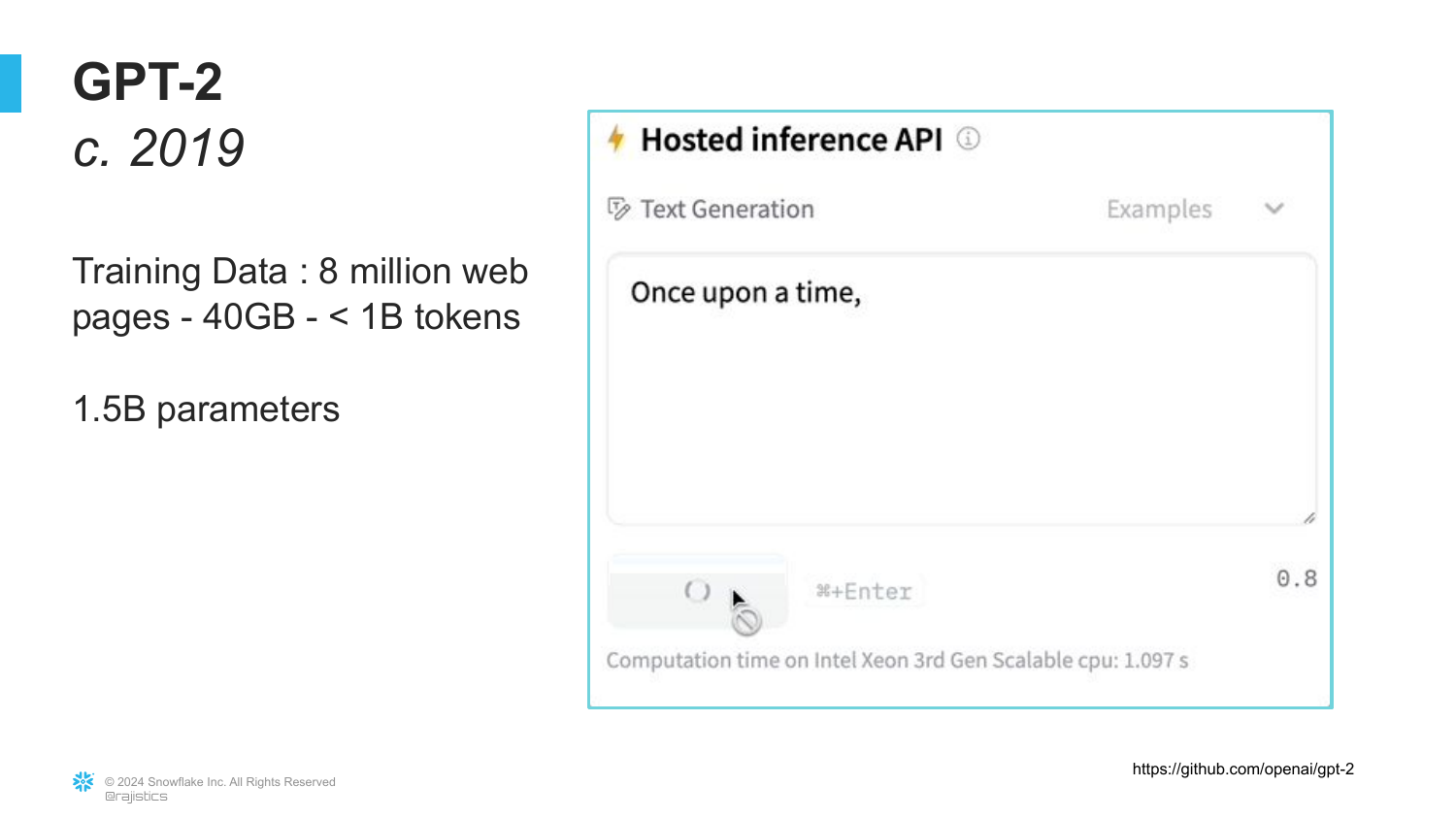Click the @rajistics handle
The width and height of the screenshot is (1456, 819).
[136, 797]
